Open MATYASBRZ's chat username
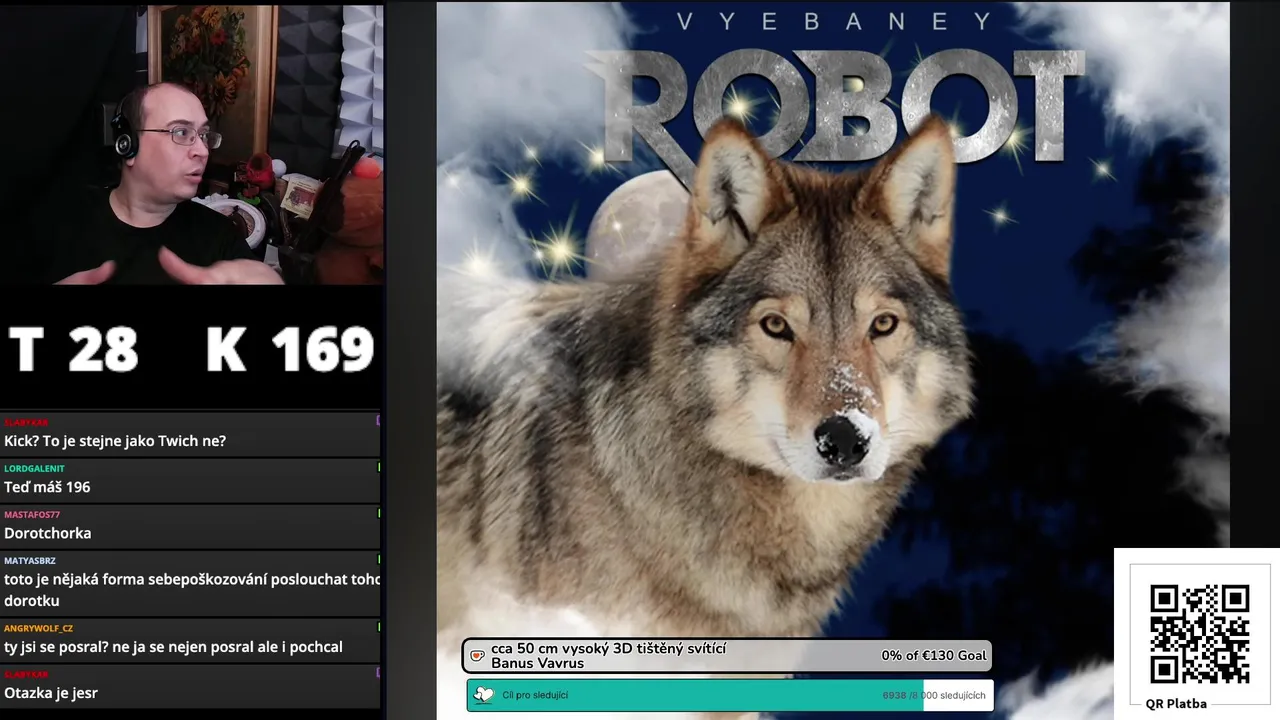1280x720 pixels. click(x=30, y=560)
